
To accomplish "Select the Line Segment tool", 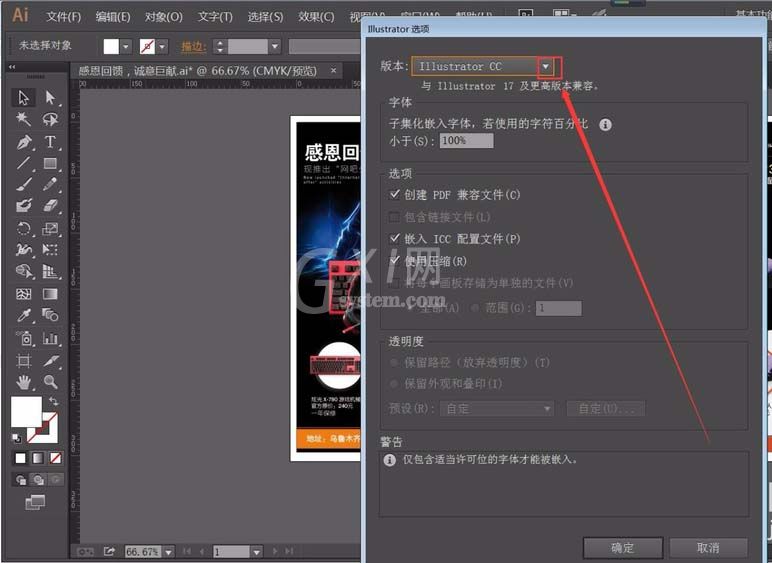I will pos(23,163).
